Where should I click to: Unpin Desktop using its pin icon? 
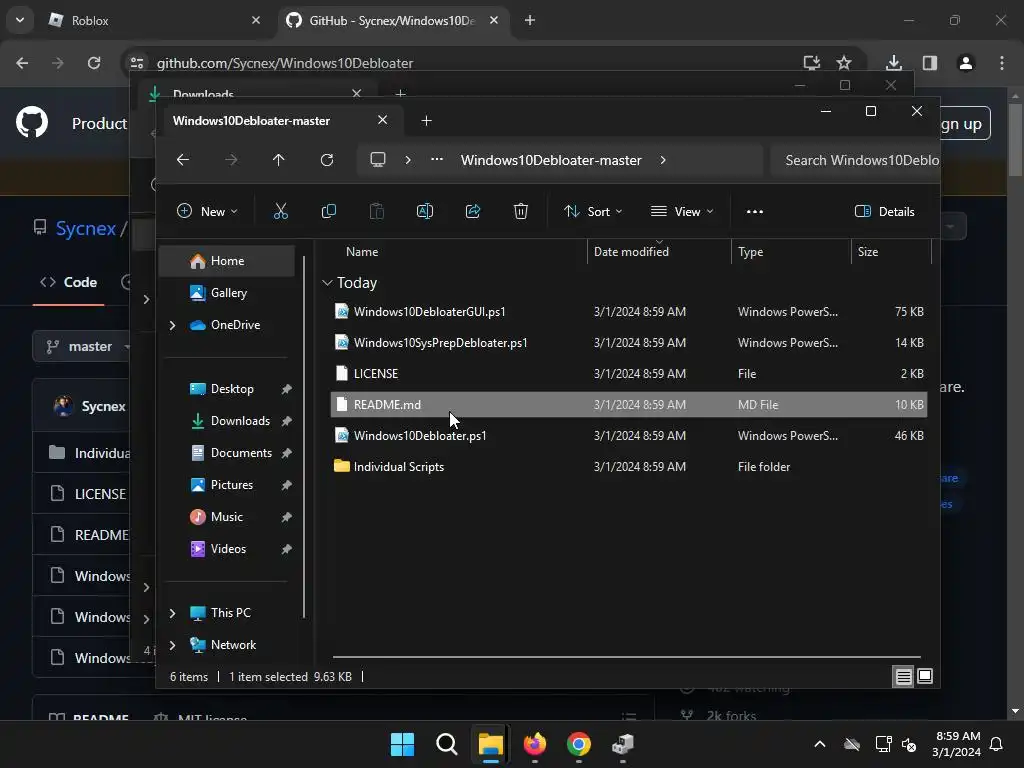[286, 389]
